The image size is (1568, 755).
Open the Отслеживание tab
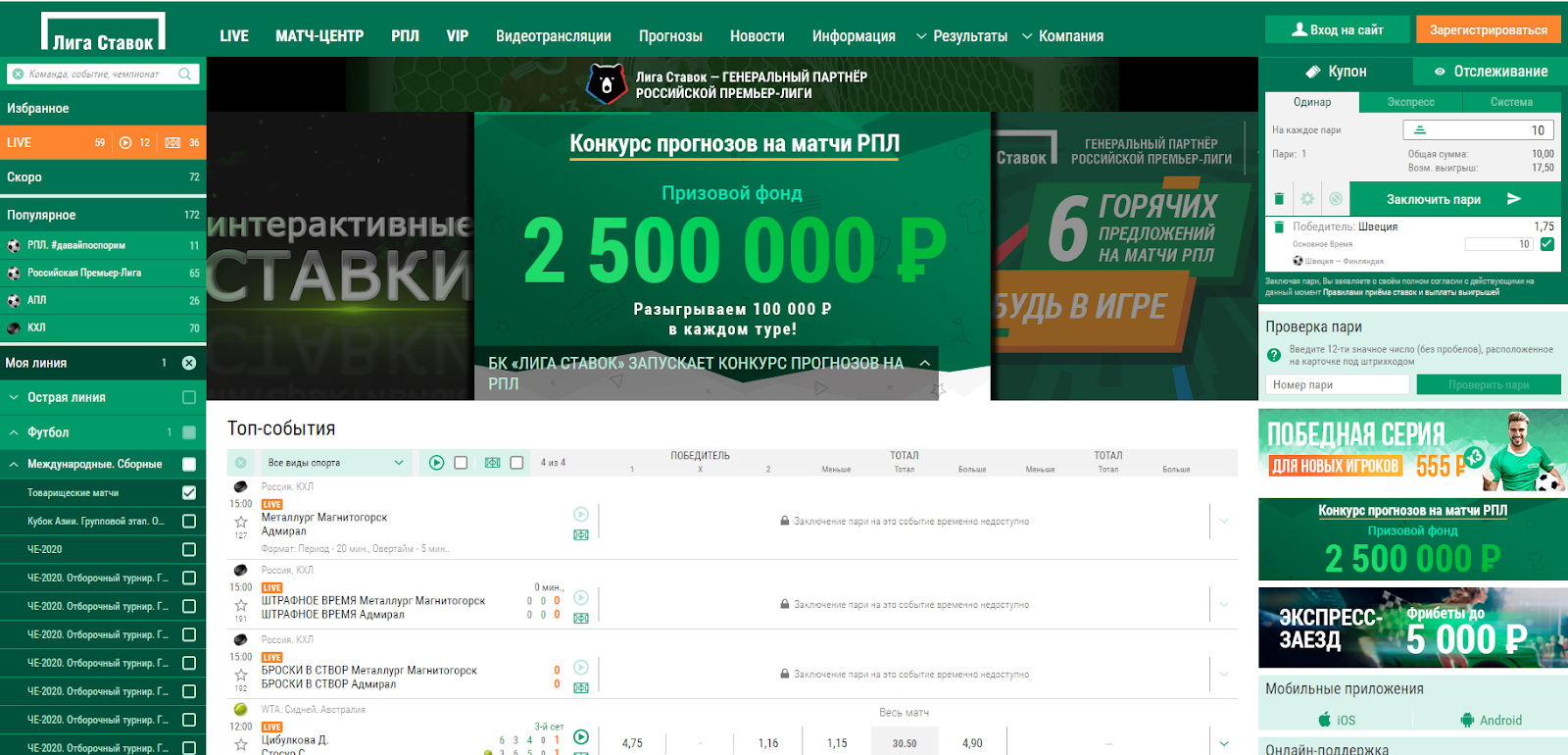1491,72
